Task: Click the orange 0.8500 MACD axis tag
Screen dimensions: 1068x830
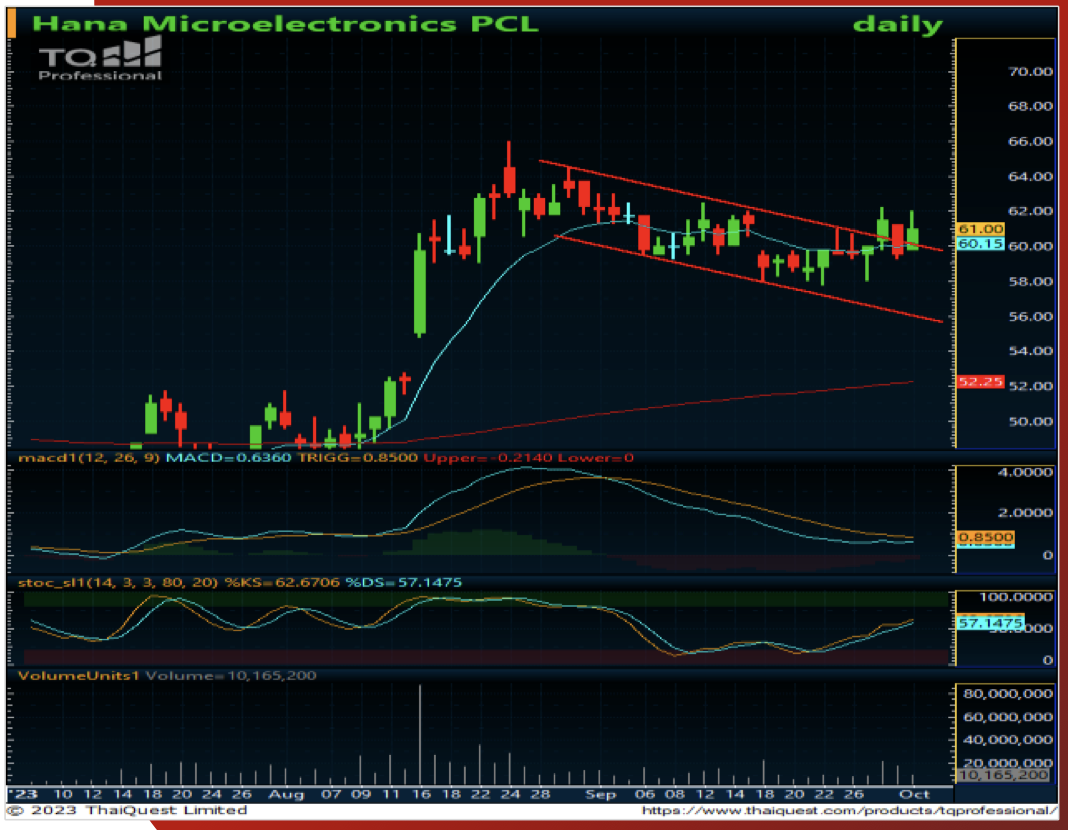Action: point(986,537)
